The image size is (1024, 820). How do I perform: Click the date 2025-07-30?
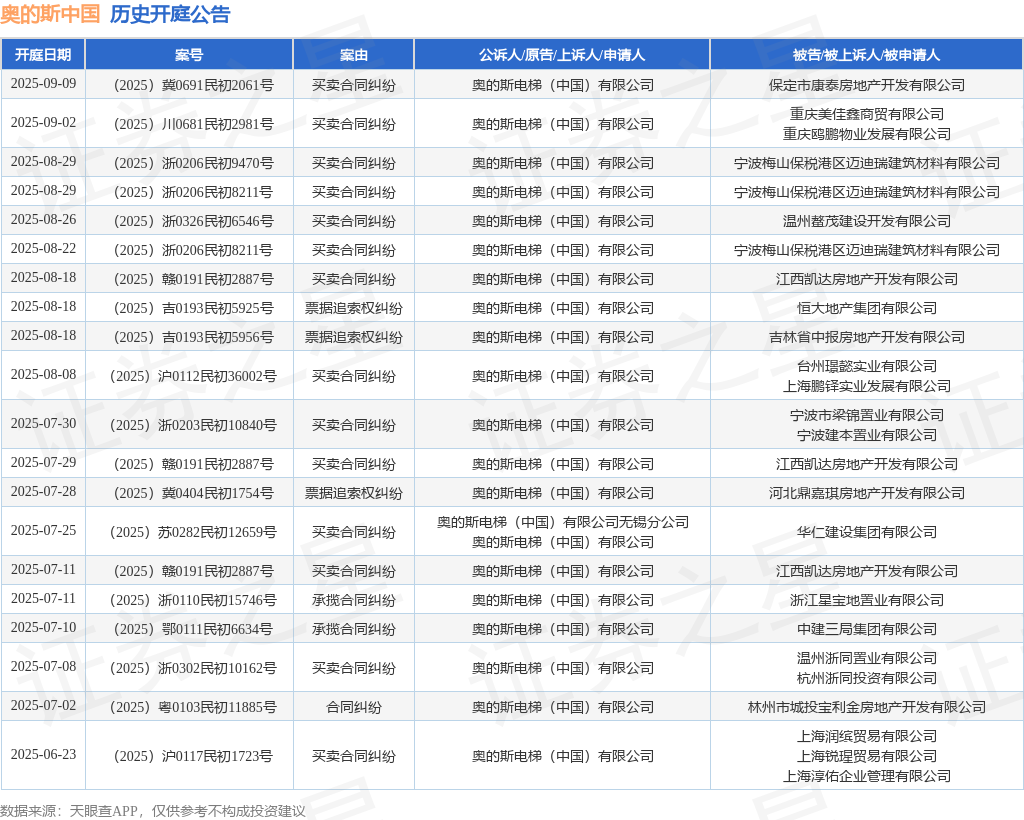pyautogui.click(x=43, y=424)
